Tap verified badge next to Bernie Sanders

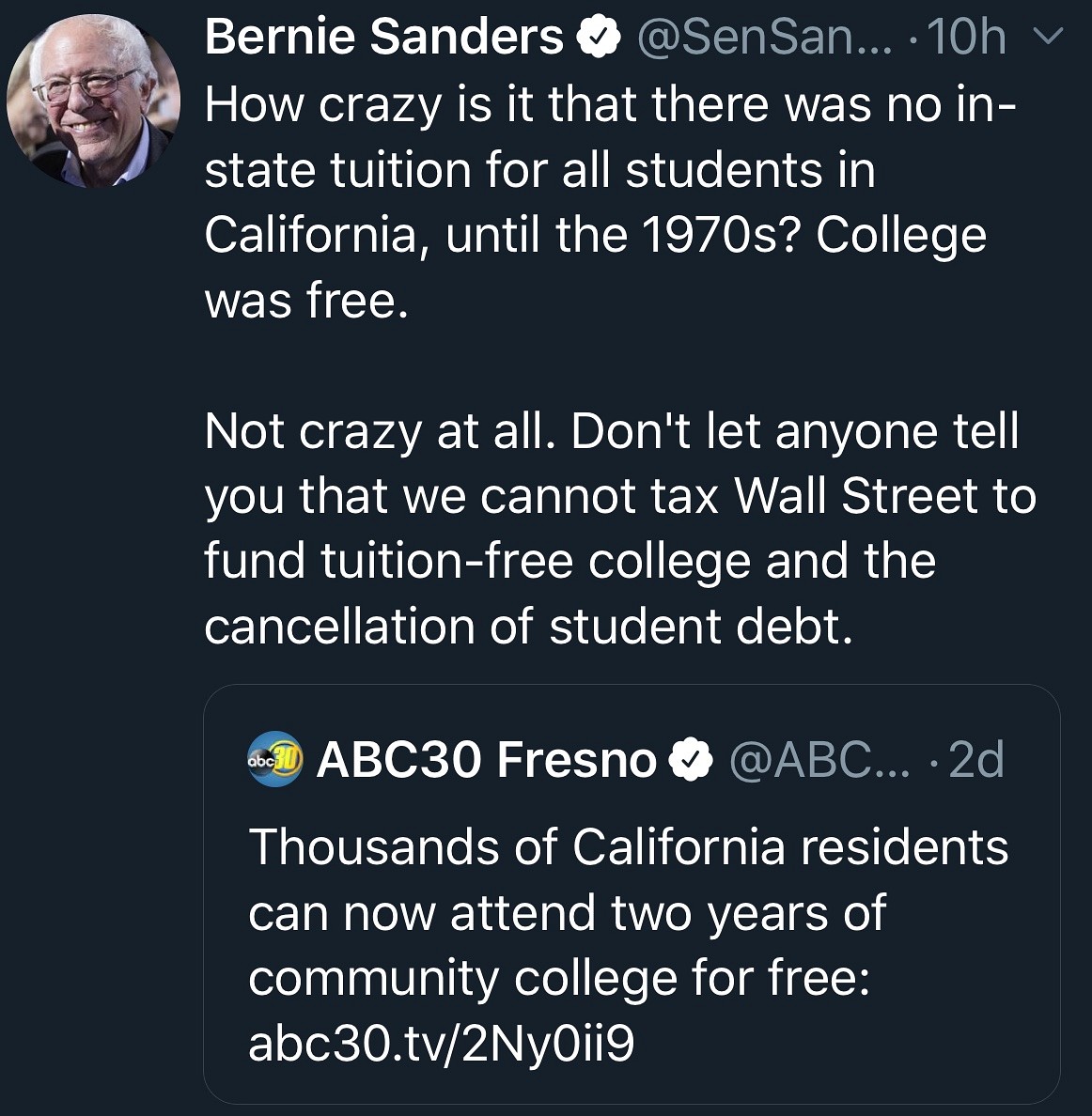(x=598, y=38)
